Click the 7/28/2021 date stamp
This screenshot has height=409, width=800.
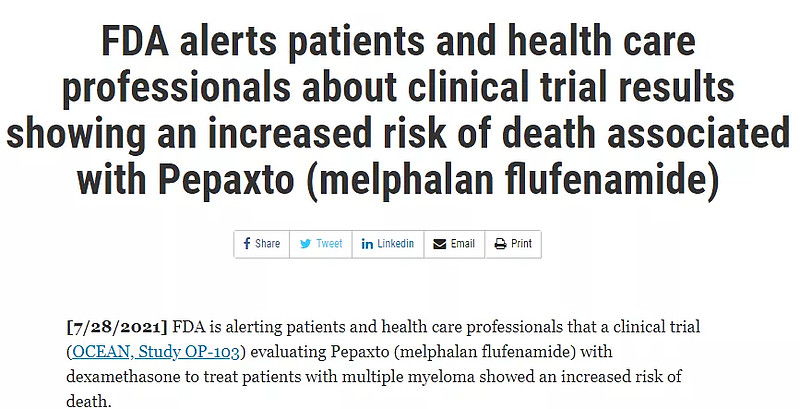118,327
